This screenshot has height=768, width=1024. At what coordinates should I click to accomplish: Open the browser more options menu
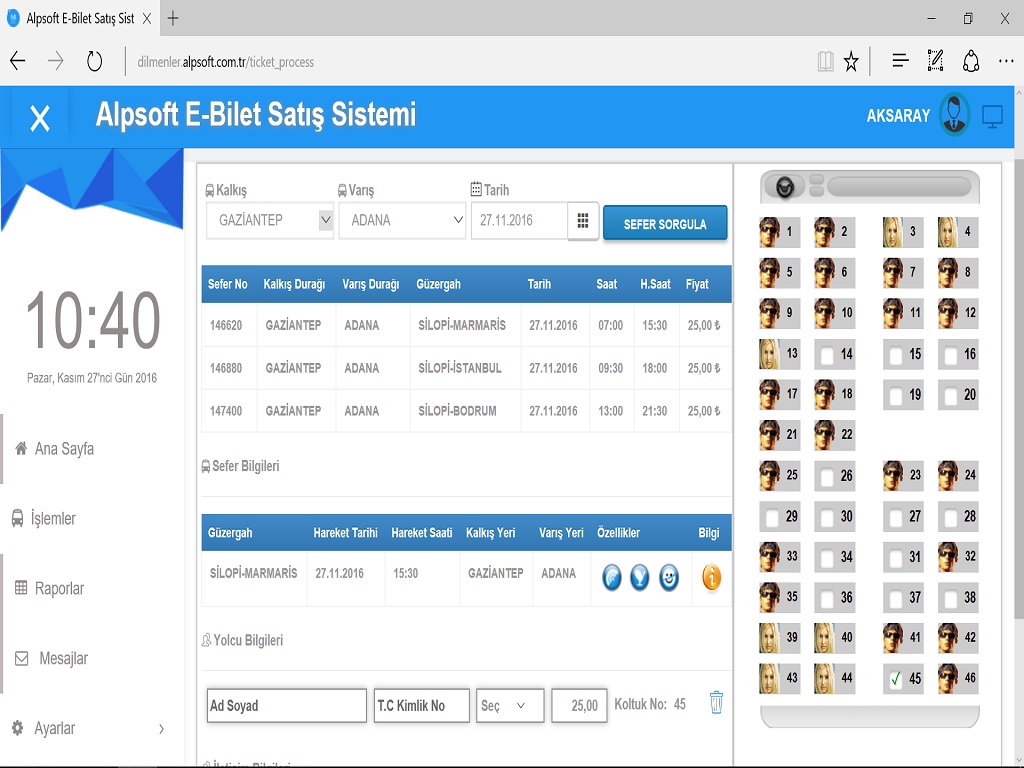1006,61
